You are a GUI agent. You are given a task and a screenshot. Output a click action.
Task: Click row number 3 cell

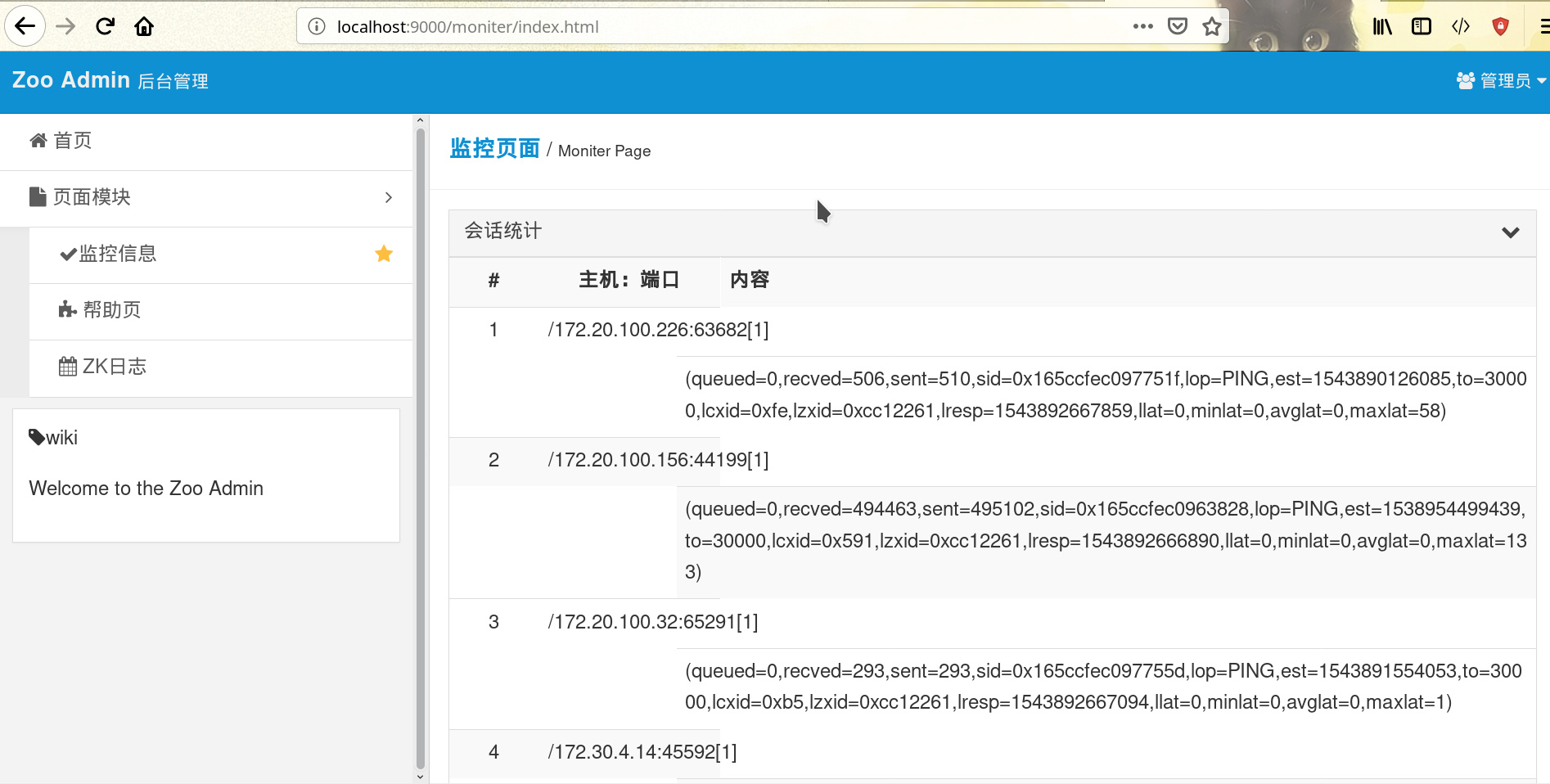click(493, 622)
